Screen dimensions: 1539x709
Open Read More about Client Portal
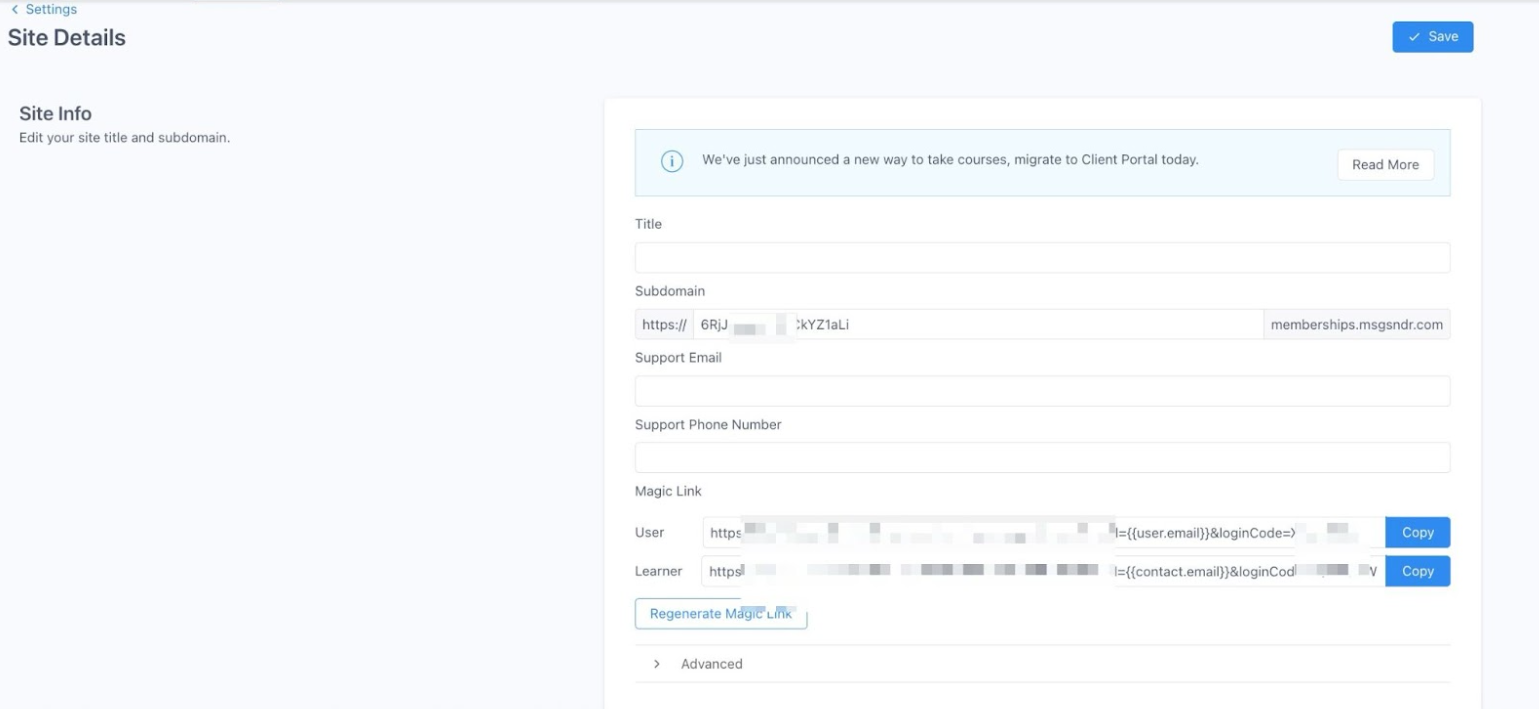click(1385, 165)
